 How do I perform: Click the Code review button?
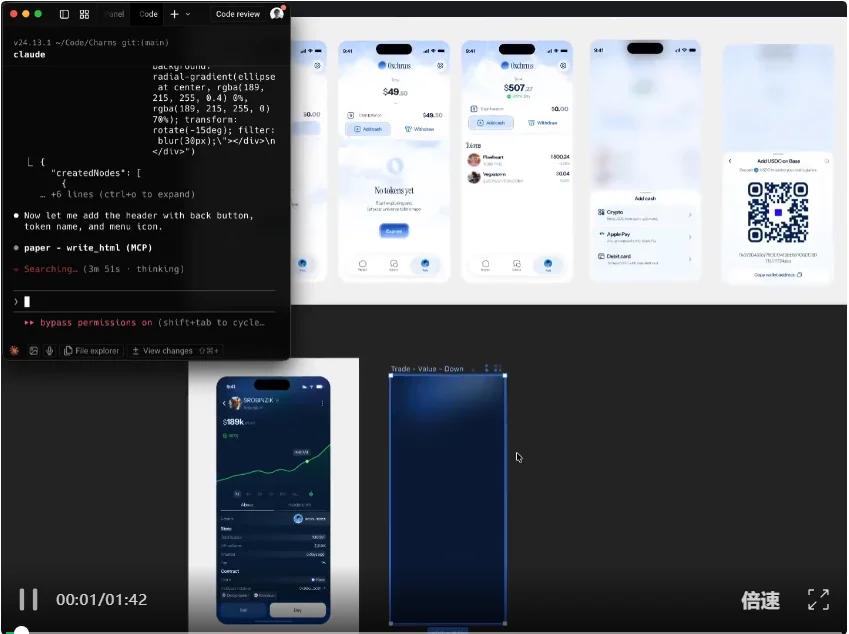237,14
